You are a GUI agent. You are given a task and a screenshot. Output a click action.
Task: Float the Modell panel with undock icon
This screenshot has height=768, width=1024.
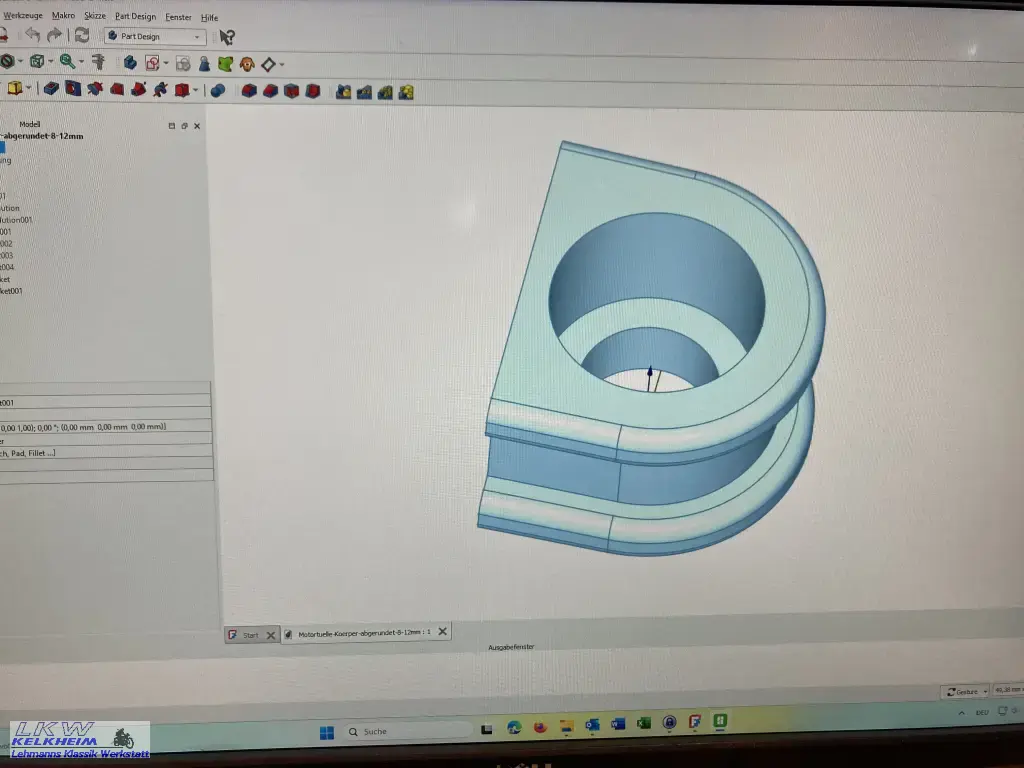[x=184, y=126]
